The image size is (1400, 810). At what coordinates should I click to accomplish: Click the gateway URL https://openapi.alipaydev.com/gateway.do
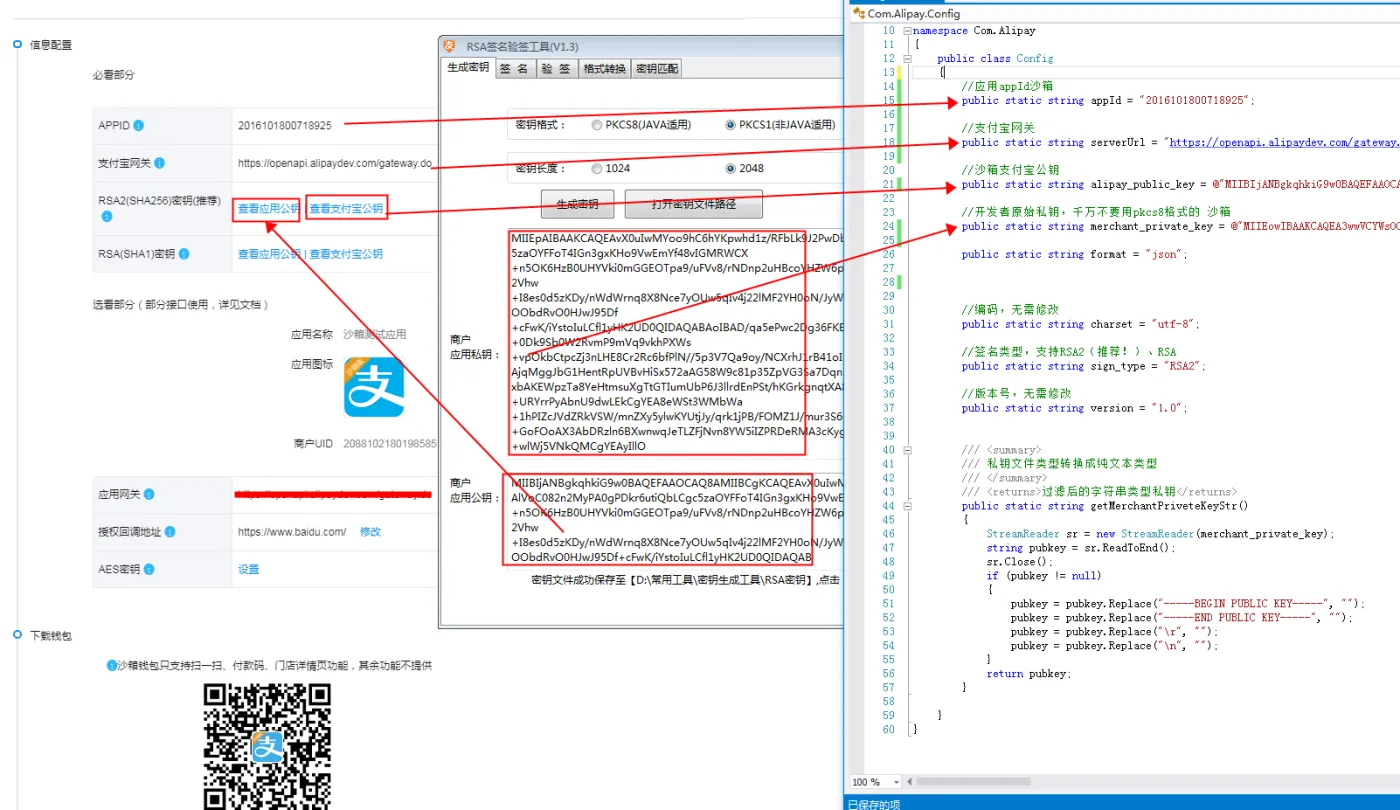335,163
